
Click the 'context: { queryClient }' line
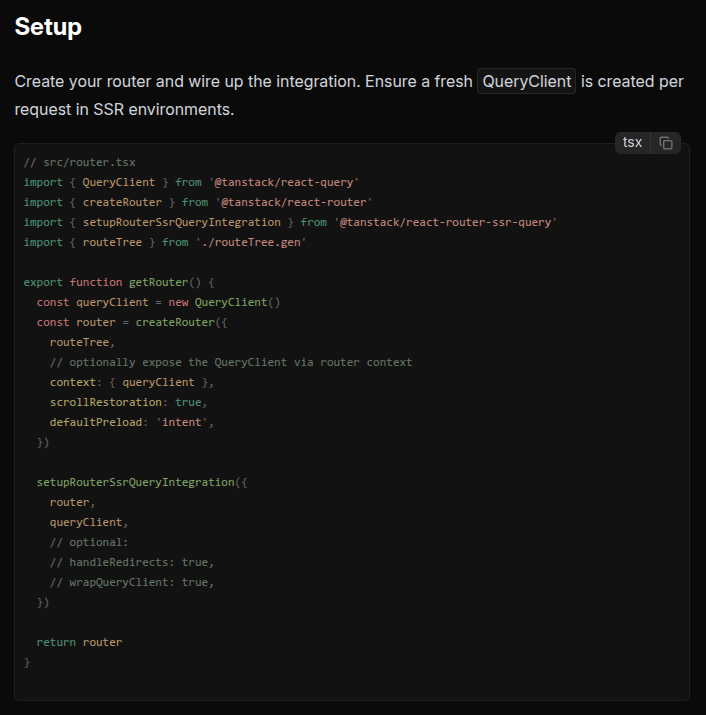[132, 382]
